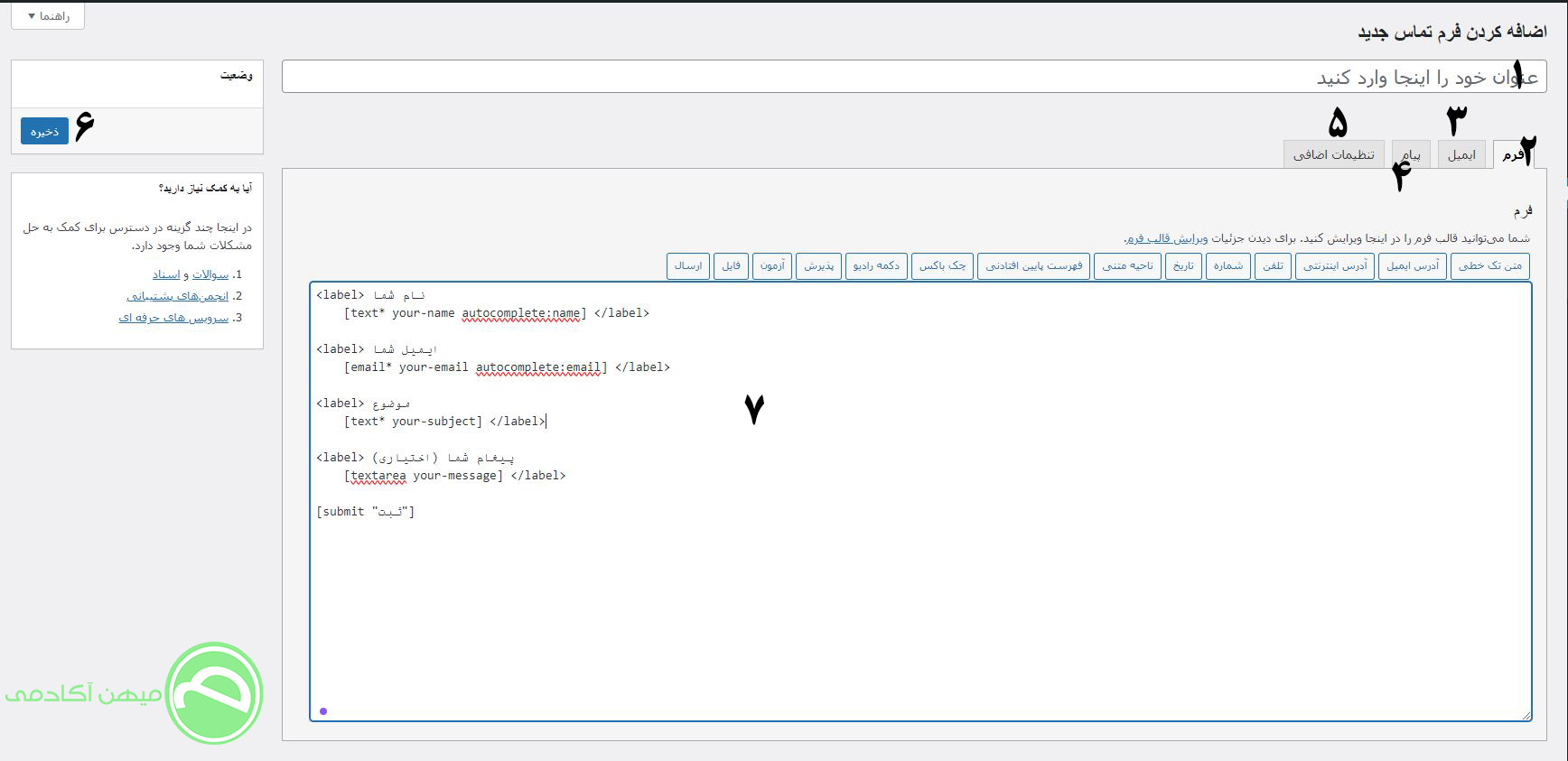Open the تنظیمات اضافی tab
The width and height of the screenshot is (1568, 761).
point(1333,154)
